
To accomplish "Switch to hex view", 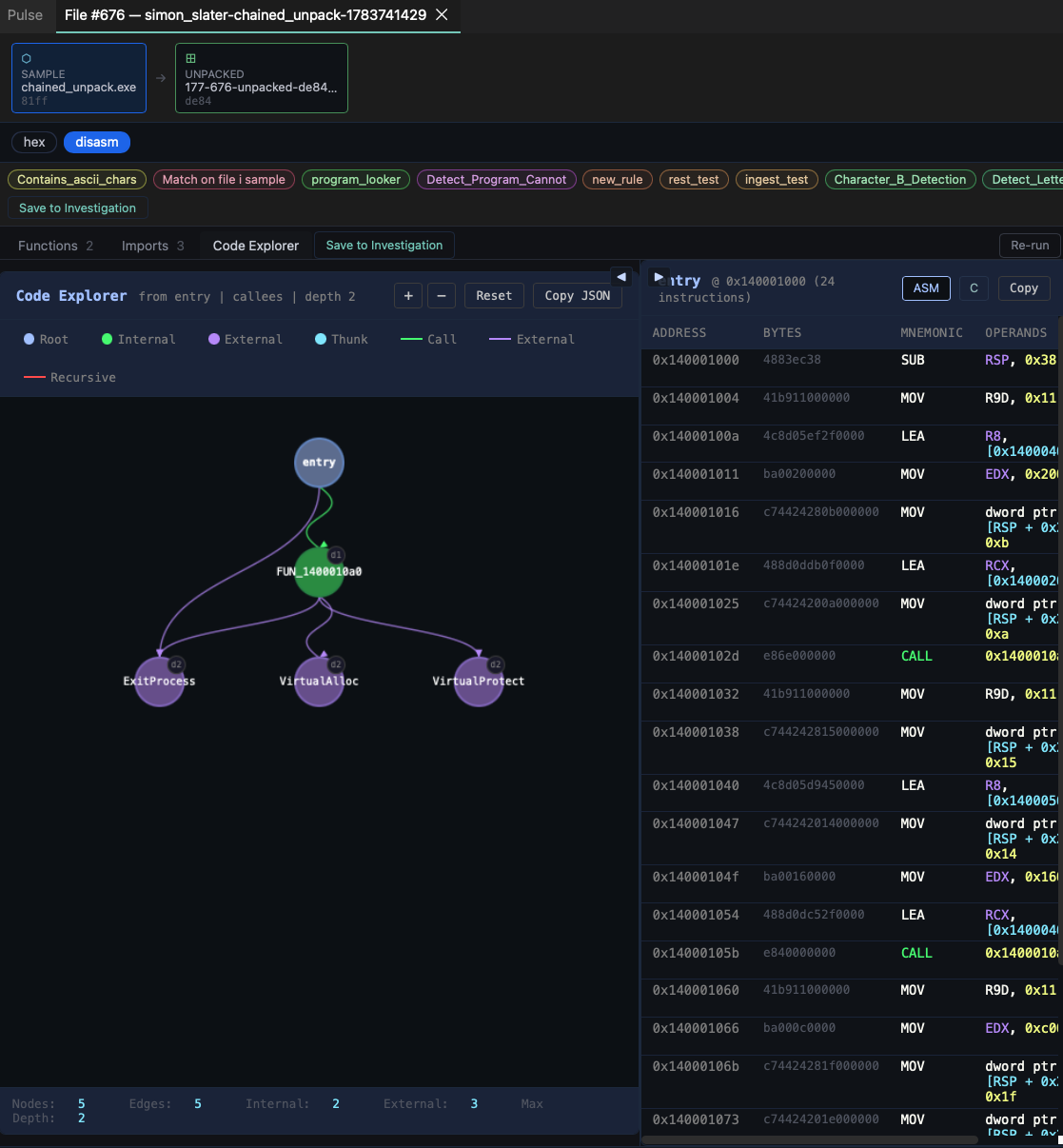I will click(x=34, y=142).
